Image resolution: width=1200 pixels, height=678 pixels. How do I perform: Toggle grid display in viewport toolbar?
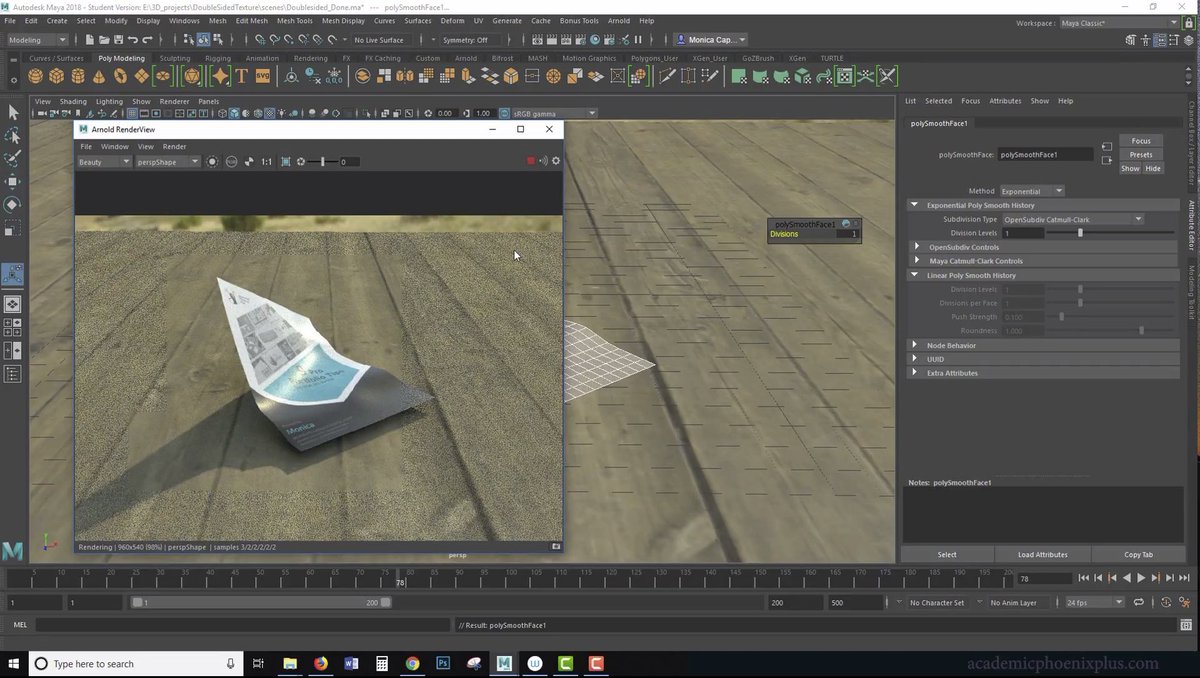coord(132,113)
